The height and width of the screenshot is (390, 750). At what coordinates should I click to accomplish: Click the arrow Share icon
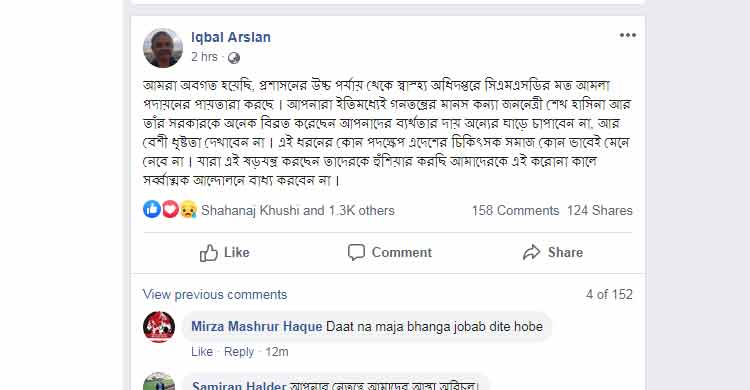pyautogui.click(x=531, y=252)
